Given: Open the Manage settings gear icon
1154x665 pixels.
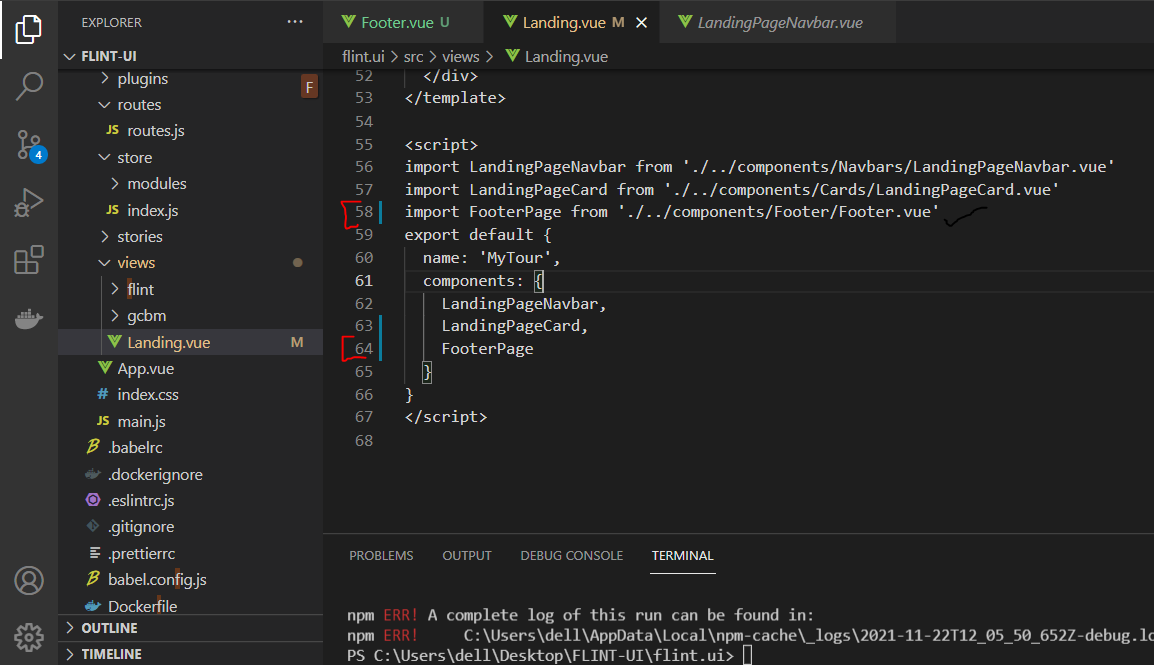Looking at the screenshot, I should coord(29,637).
